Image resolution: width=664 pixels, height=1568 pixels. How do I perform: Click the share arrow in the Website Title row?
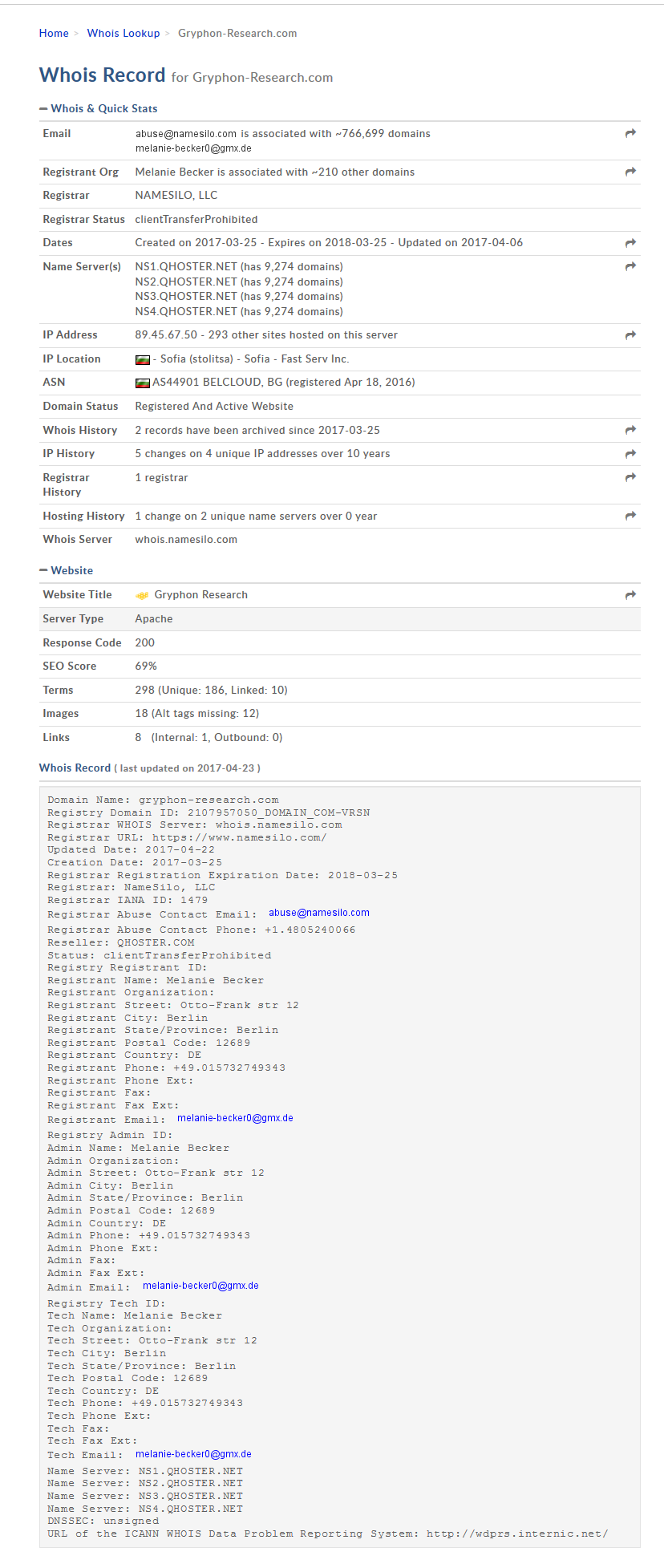[630, 594]
